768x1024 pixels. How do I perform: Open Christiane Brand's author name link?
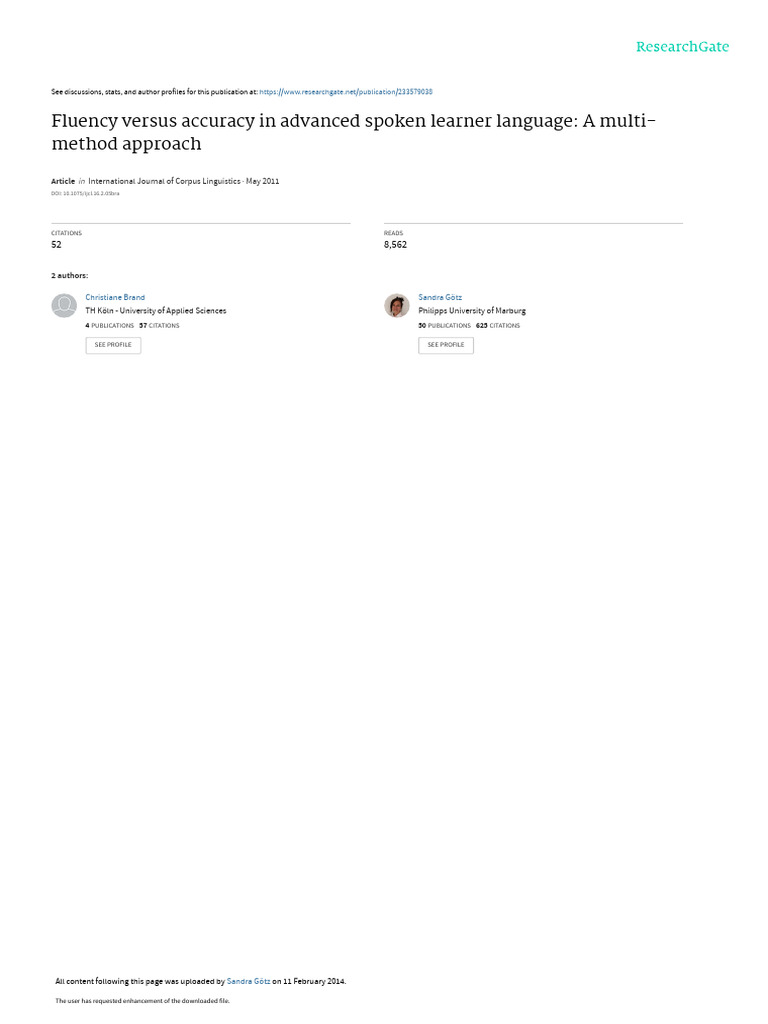[115, 297]
